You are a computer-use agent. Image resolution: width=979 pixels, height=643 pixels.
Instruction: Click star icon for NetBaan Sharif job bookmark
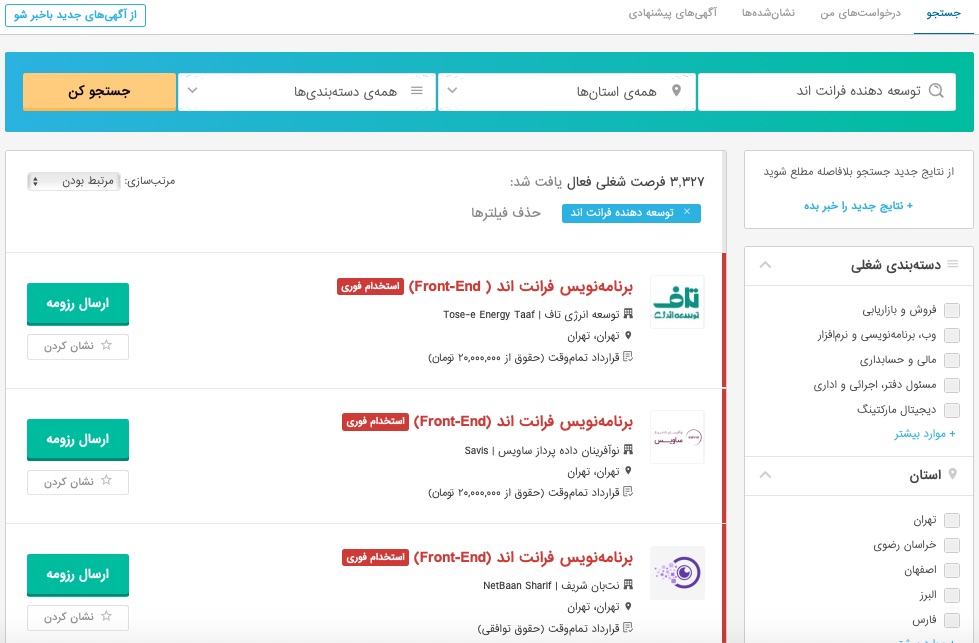(x=107, y=616)
